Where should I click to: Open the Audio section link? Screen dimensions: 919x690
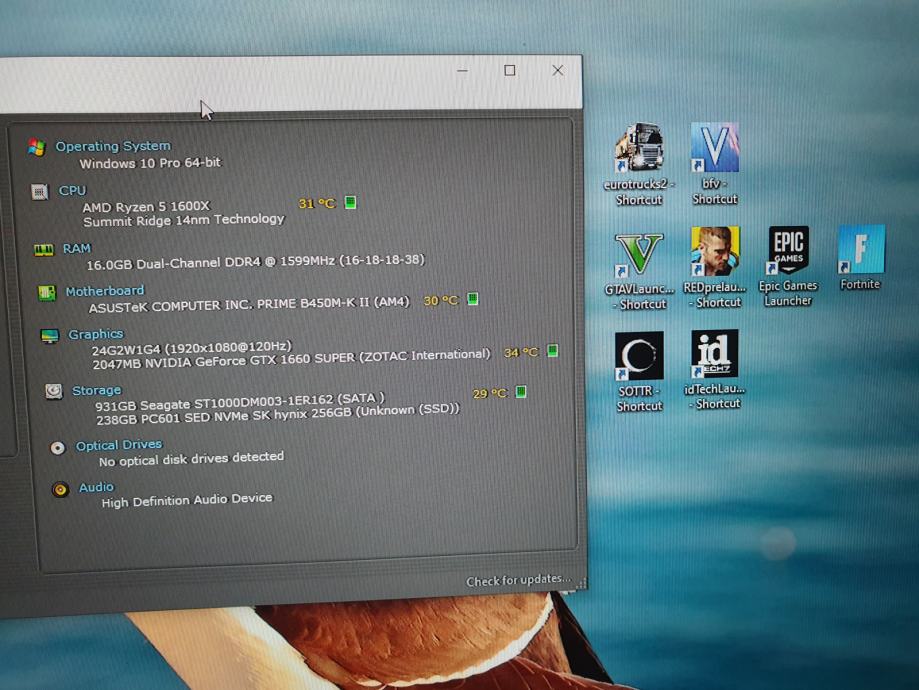pos(97,487)
